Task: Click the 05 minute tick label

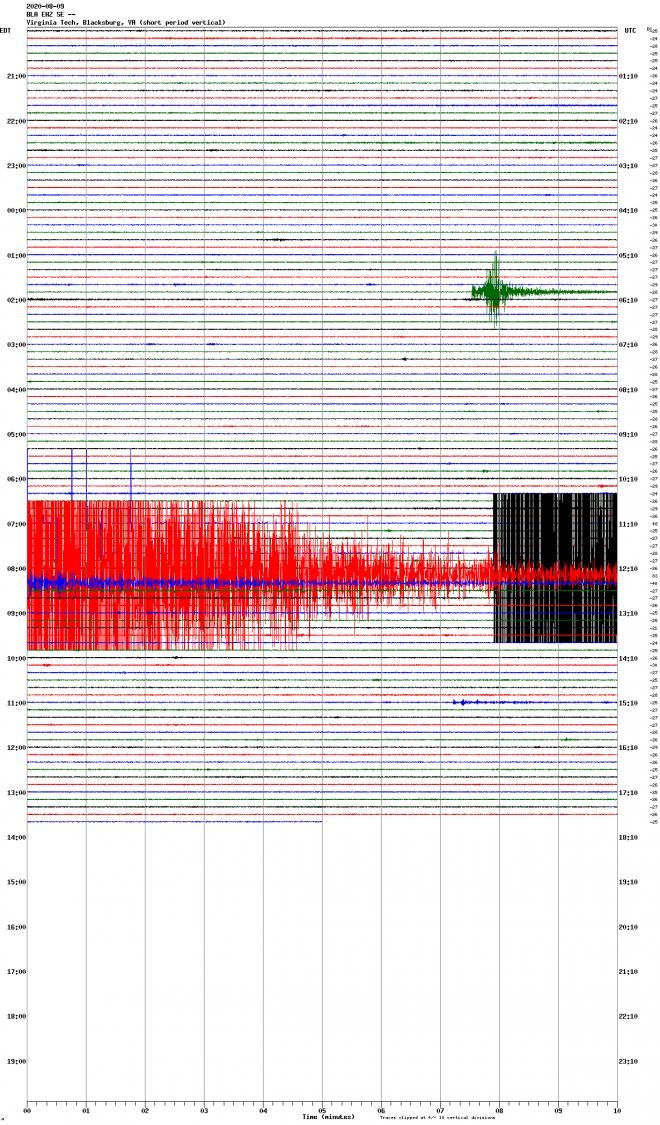Action: (x=322, y=1110)
